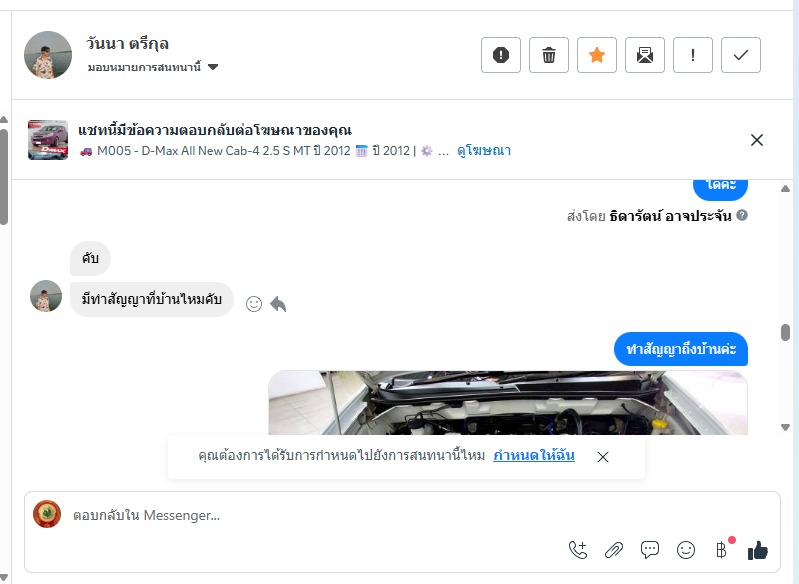Attach a file with paperclip icon
This screenshot has height=584, width=799.
pyautogui.click(x=614, y=550)
